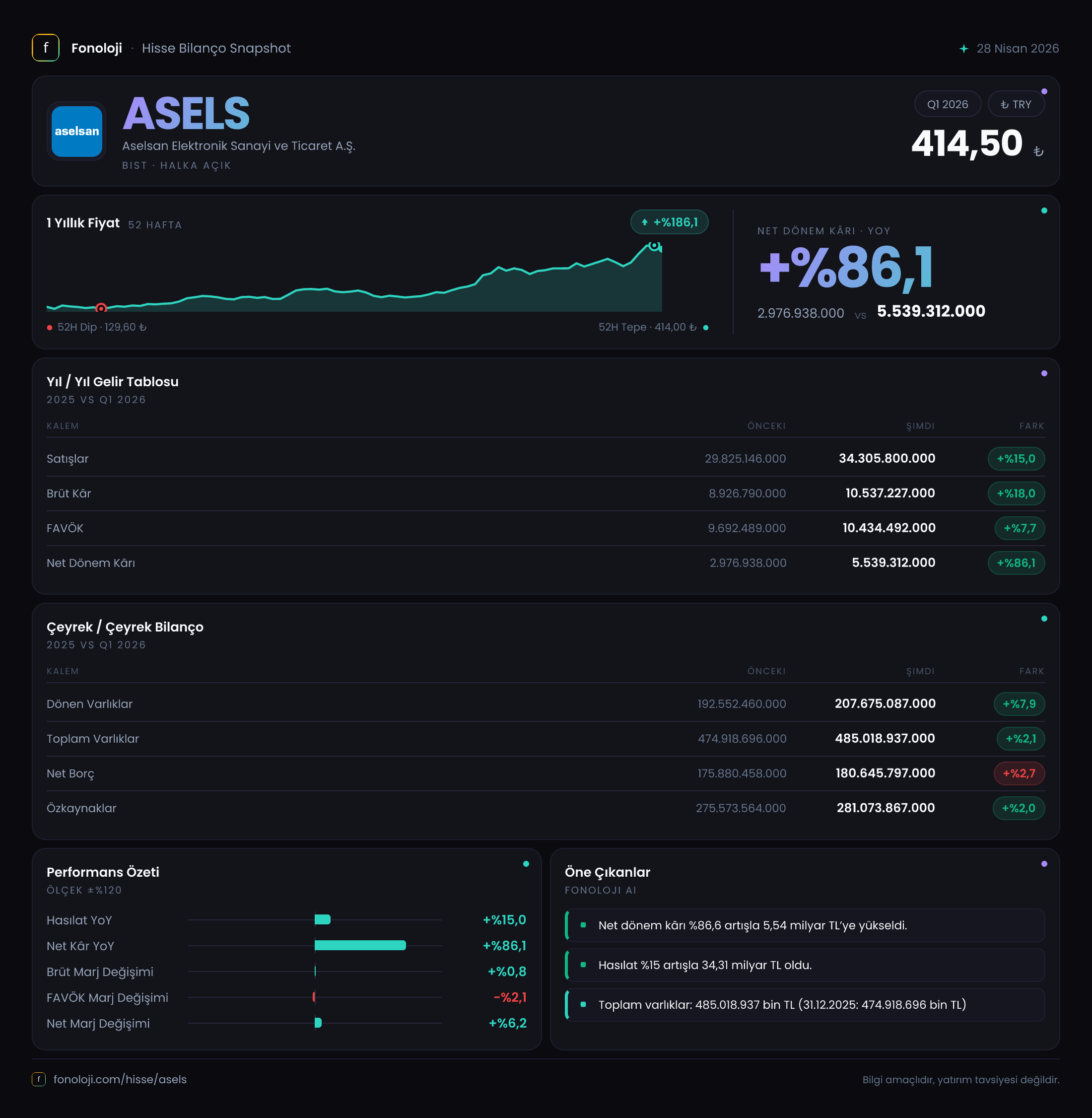
Task: Click the +%2,1 badge for Toplam Varlıklar
Action: point(1021,739)
